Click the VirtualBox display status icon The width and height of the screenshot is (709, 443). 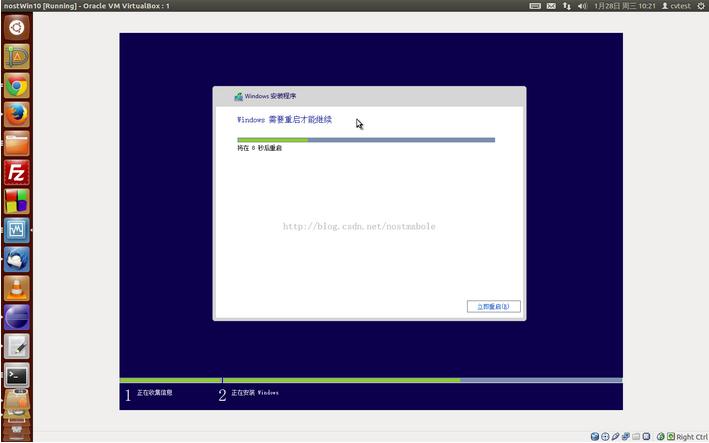(x=647, y=437)
